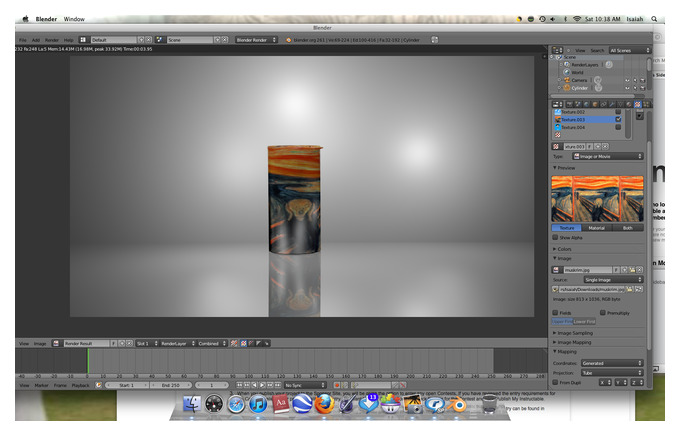This screenshot has width=680, height=436.
Task: Open the Render properties tab icon
Action: [x=569, y=104]
